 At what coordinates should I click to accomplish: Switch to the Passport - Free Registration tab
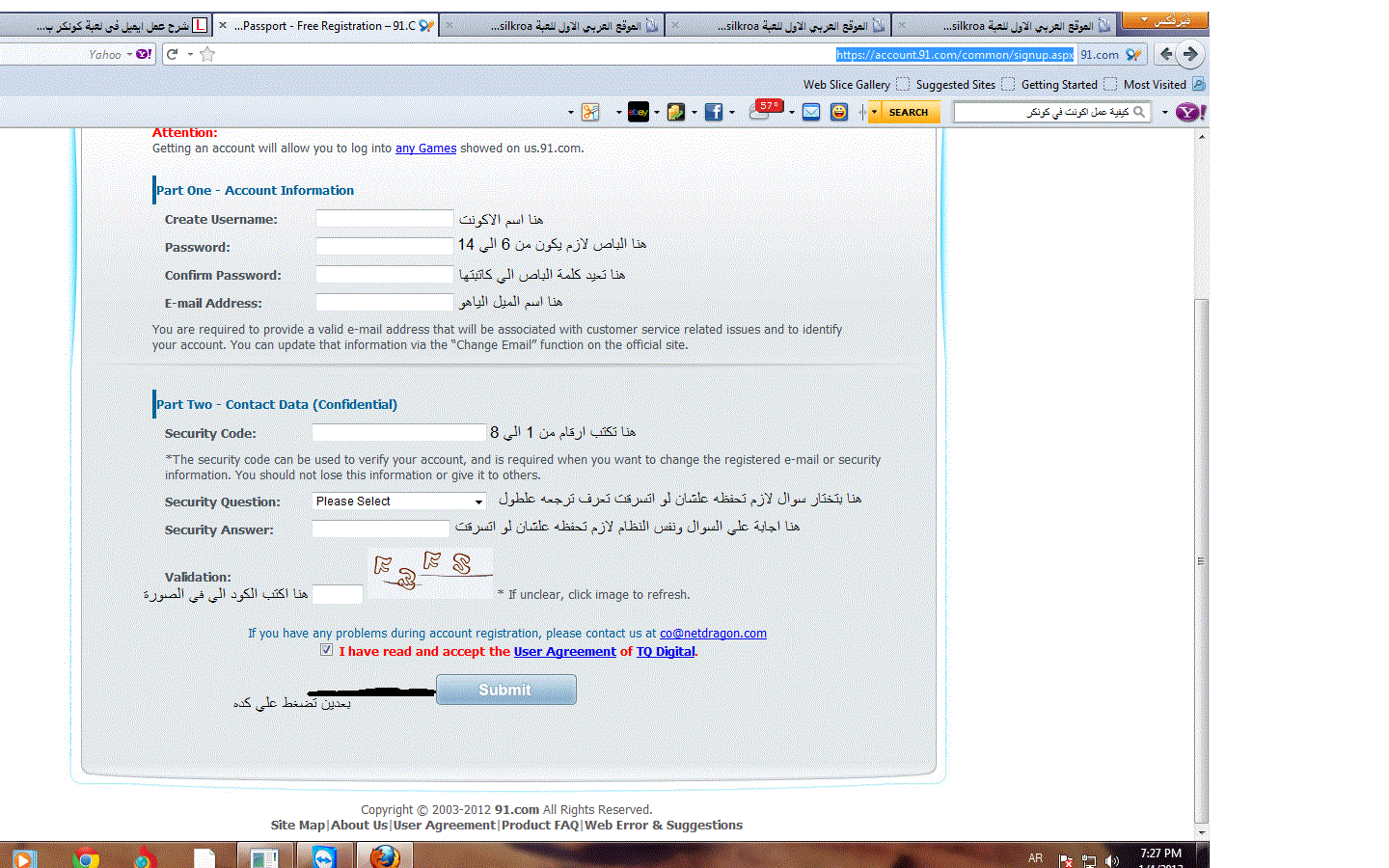pyautogui.click(x=325, y=26)
